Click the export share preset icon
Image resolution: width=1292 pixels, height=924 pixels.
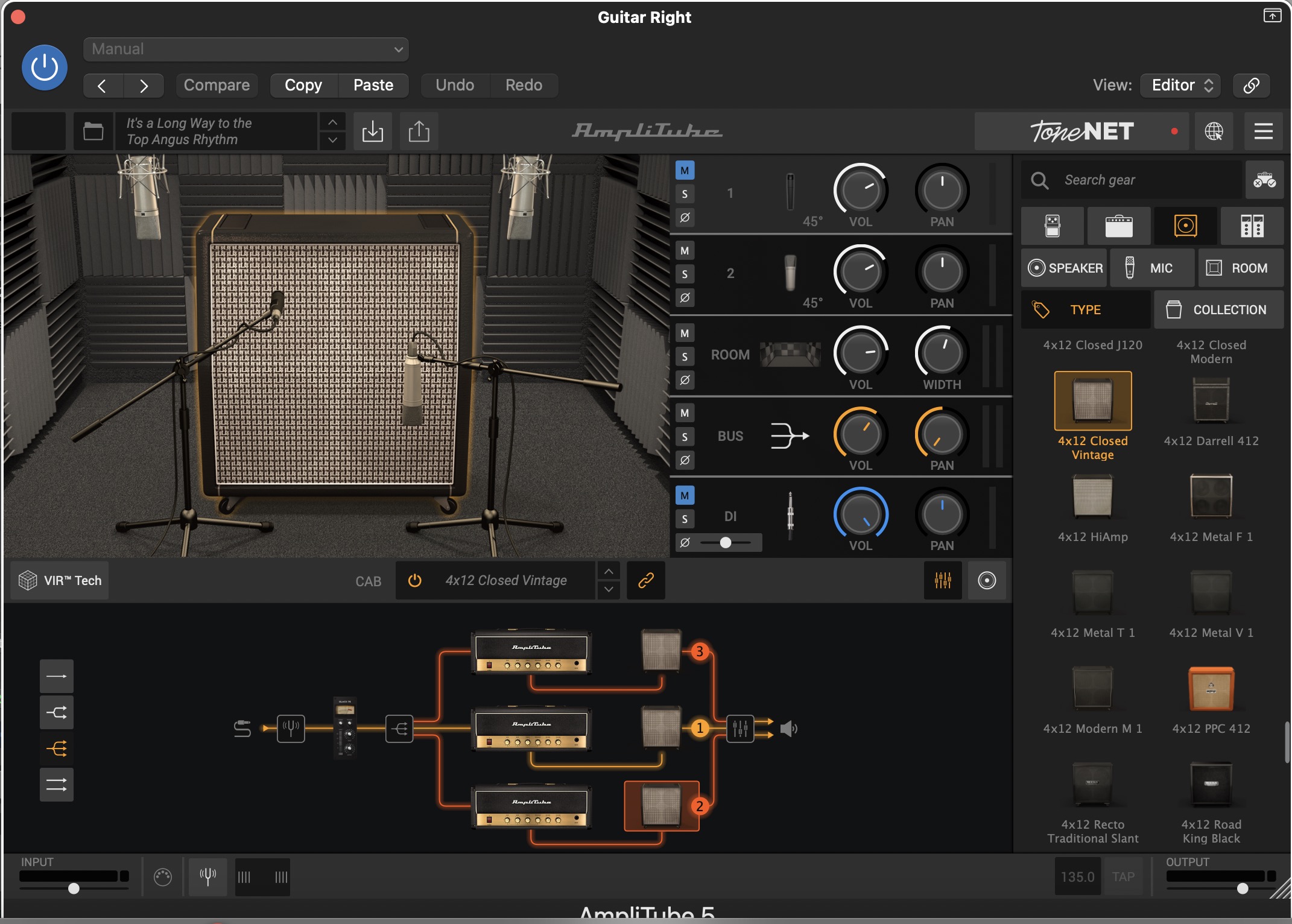(x=419, y=131)
